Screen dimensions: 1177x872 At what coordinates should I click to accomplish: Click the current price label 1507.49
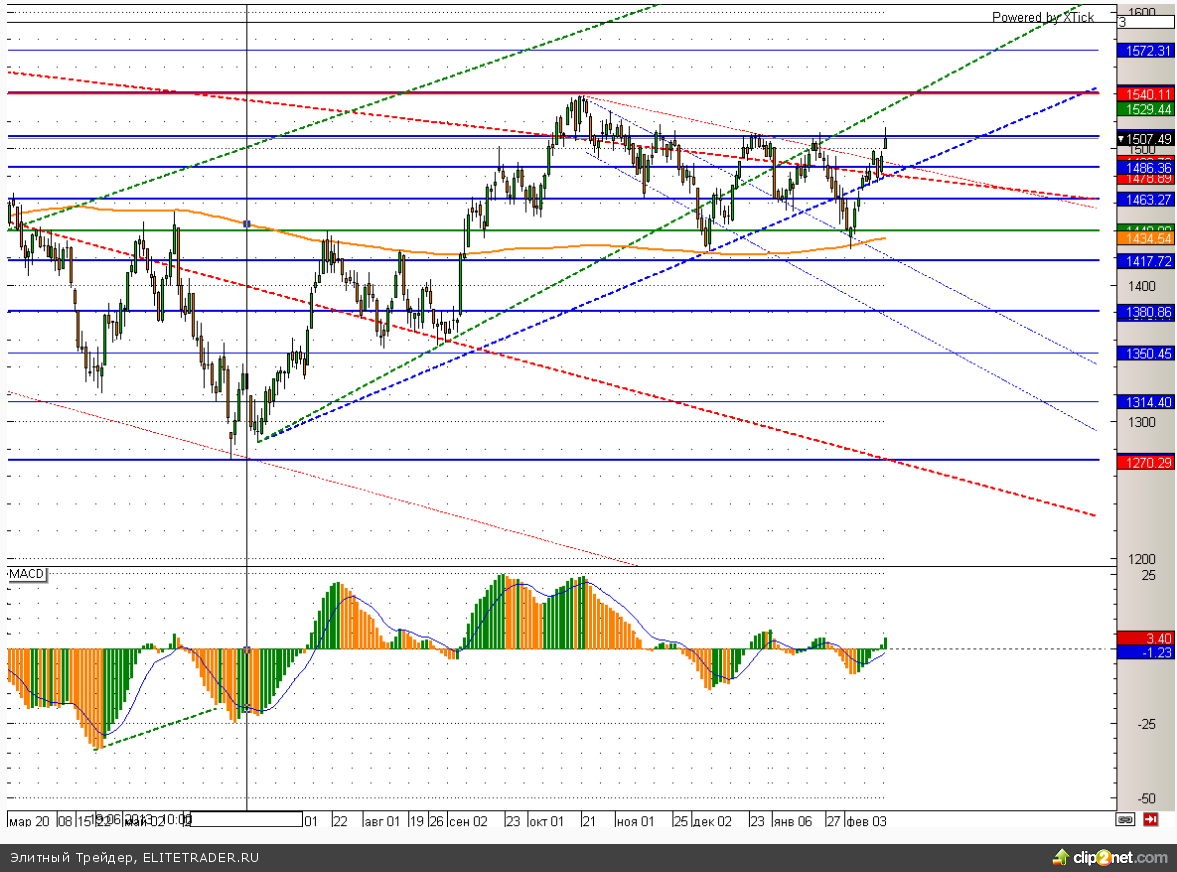[x=1145, y=139]
